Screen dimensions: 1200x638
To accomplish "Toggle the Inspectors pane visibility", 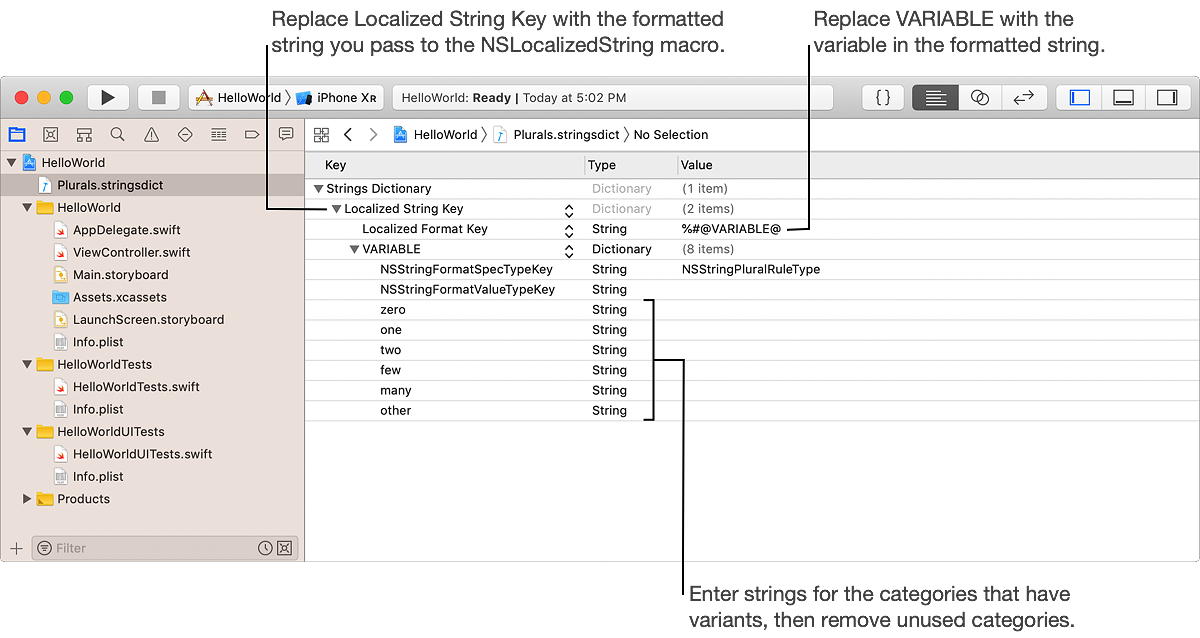I will pyautogui.click(x=1167, y=97).
